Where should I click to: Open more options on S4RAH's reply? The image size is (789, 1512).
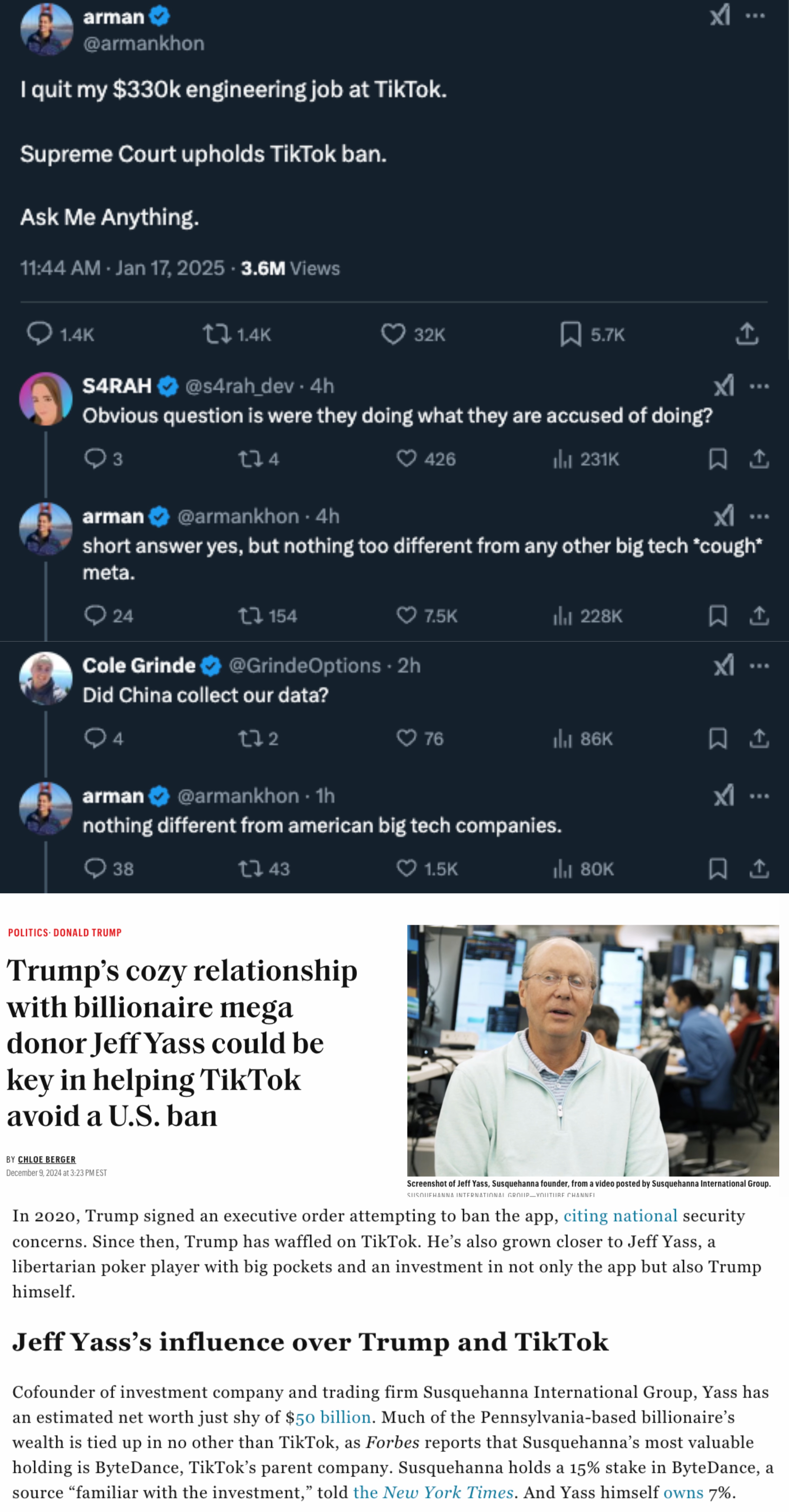coord(759,386)
